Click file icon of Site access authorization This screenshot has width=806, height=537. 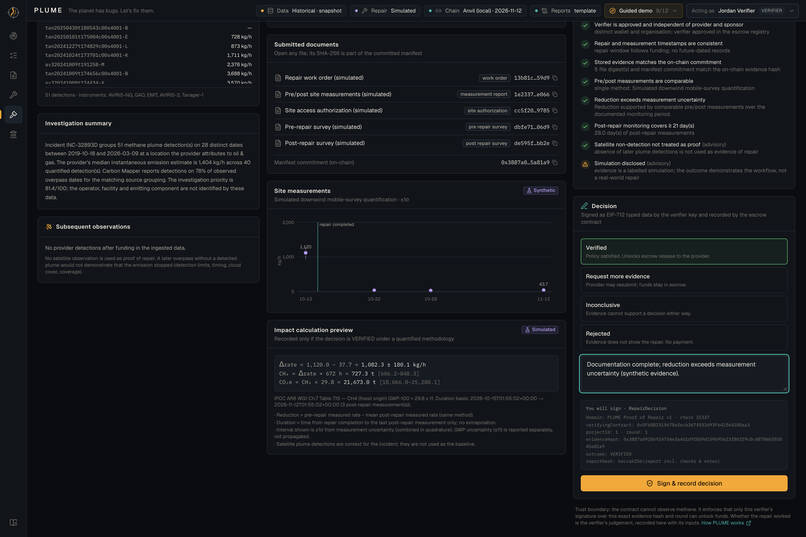coord(278,110)
